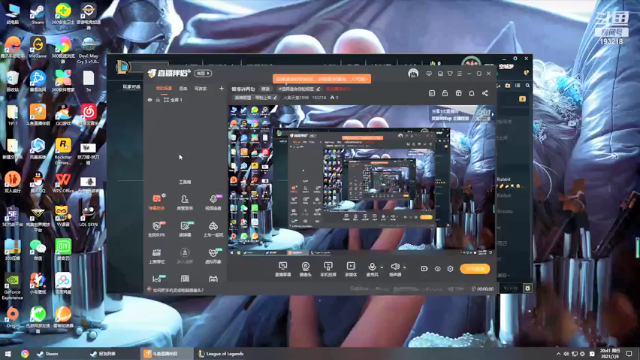The height and width of the screenshot is (360, 640).
Task: Click the orange notification banner at the top
Action: [x=322, y=79]
